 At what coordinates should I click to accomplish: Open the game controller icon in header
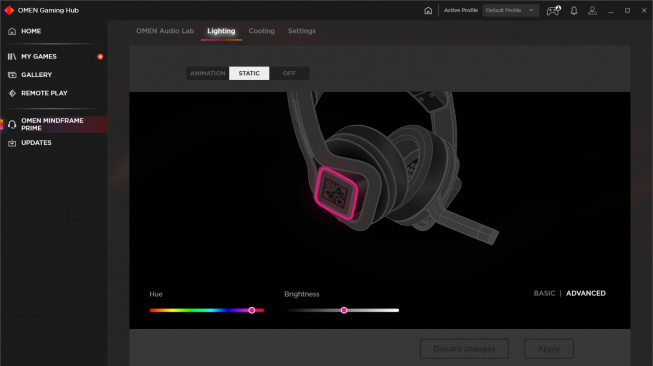(553, 10)
